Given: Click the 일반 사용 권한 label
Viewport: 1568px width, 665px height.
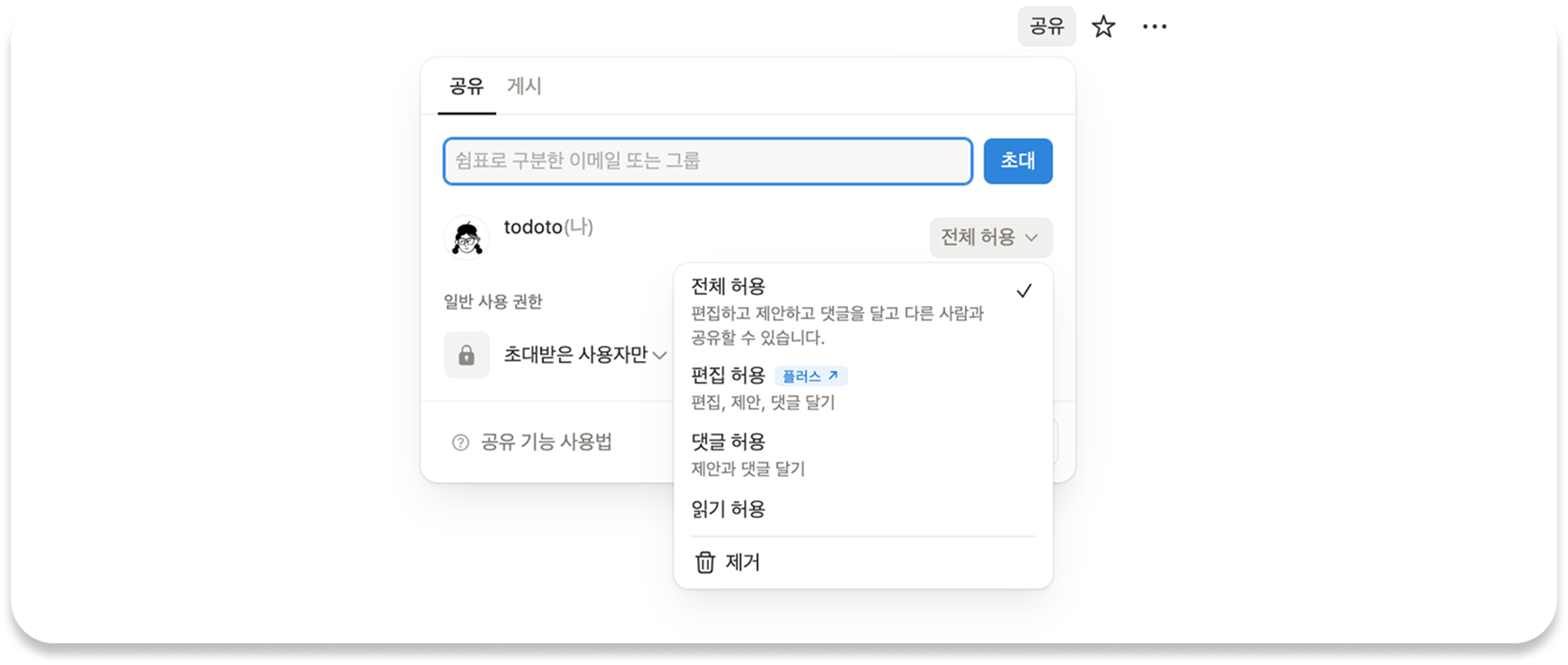Looking at the screenshot, I should (493, 301).
